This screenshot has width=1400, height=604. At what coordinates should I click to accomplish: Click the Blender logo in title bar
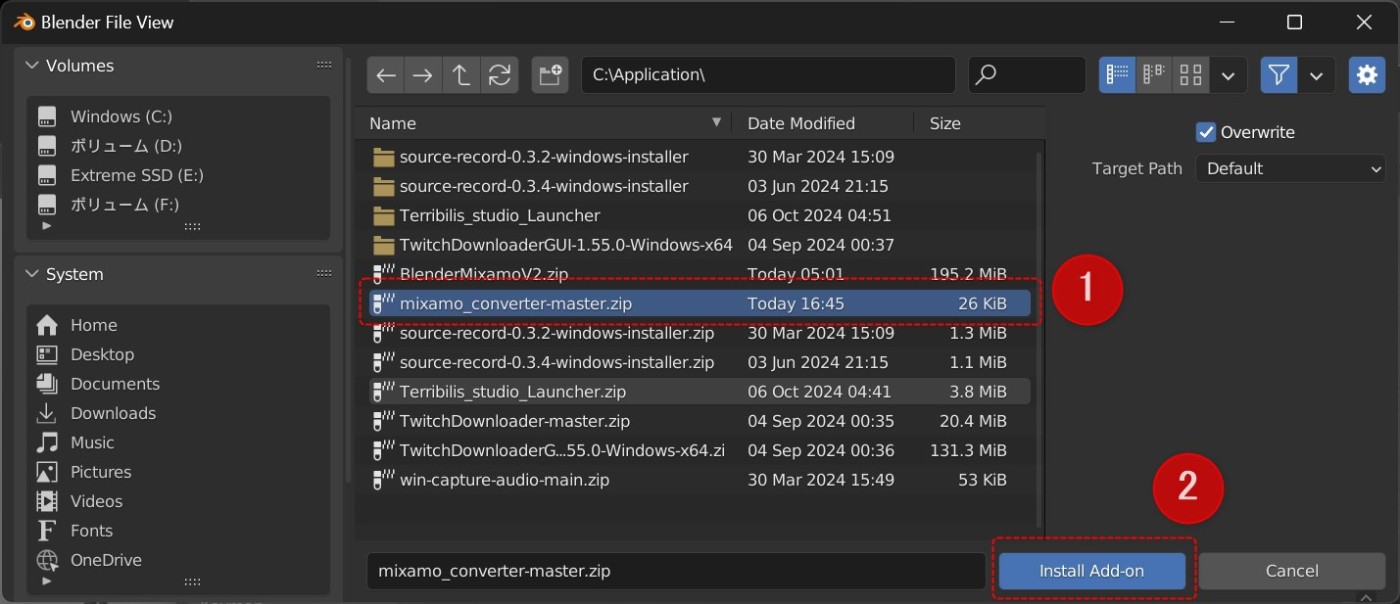[x=24, y=21]
